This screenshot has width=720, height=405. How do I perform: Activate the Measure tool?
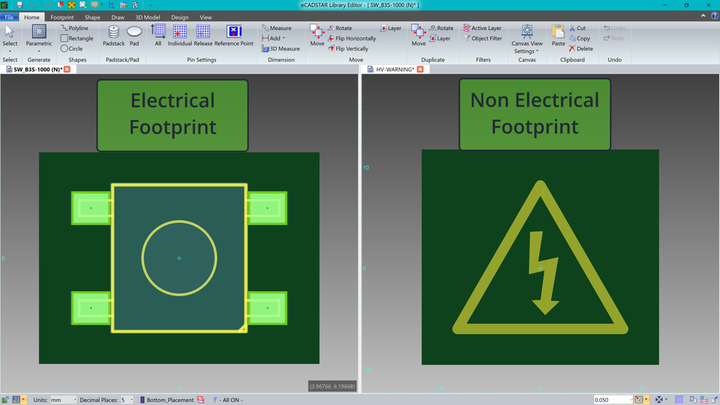tap(276, 28)
